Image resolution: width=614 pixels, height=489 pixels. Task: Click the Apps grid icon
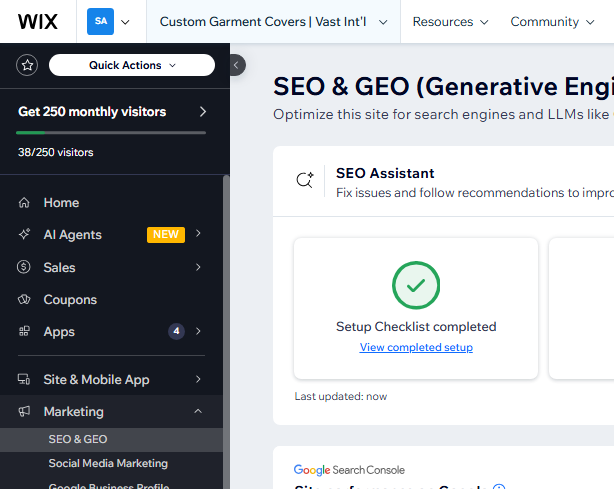[24, 331]
